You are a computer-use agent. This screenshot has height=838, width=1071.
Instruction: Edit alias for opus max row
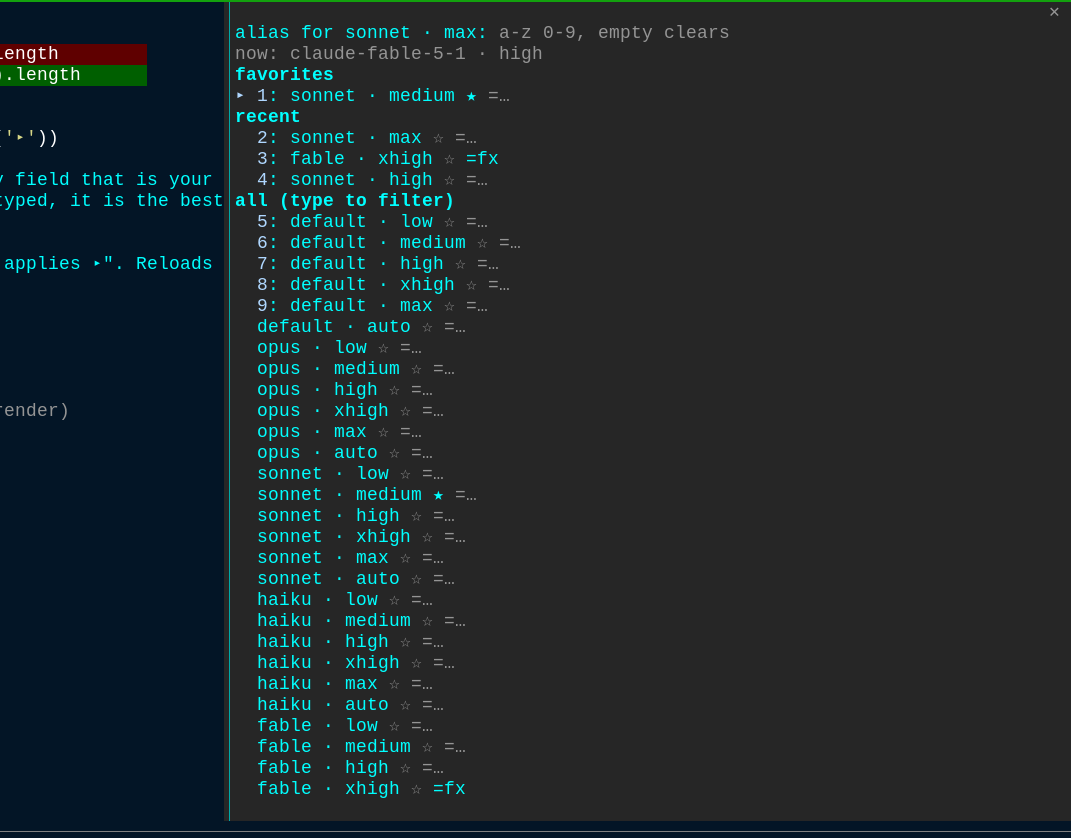(411, 432)
